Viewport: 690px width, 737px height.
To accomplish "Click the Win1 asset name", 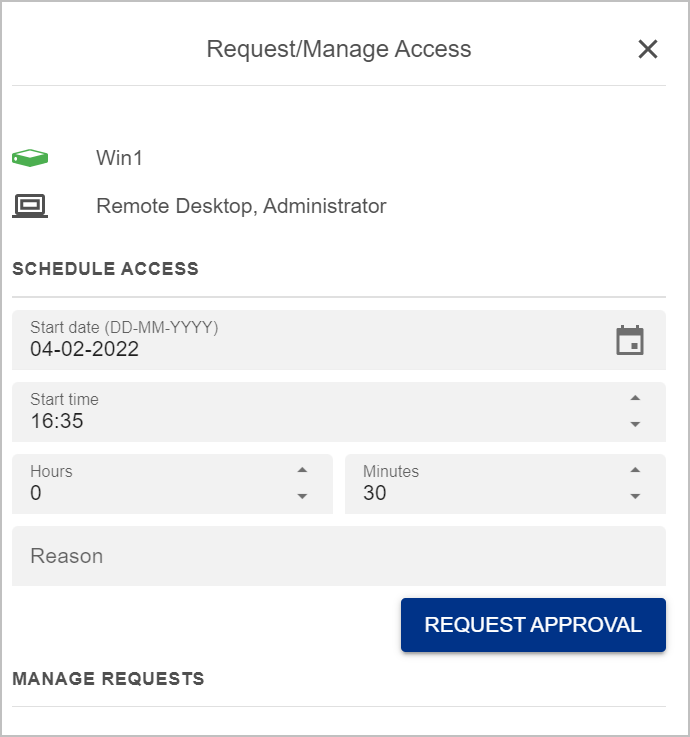I will 120,158.
